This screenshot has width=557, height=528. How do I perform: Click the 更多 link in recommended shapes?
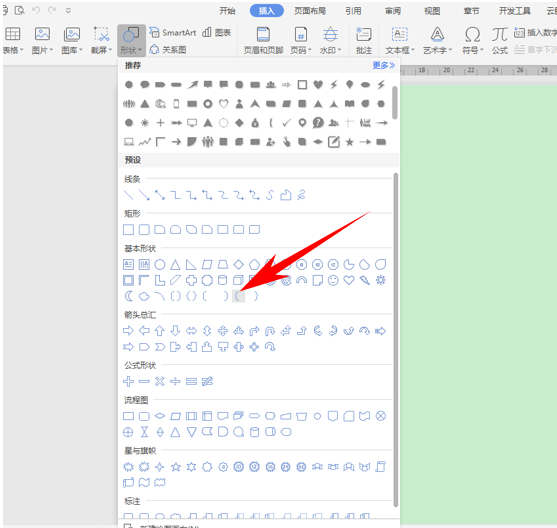click(384, 65)
